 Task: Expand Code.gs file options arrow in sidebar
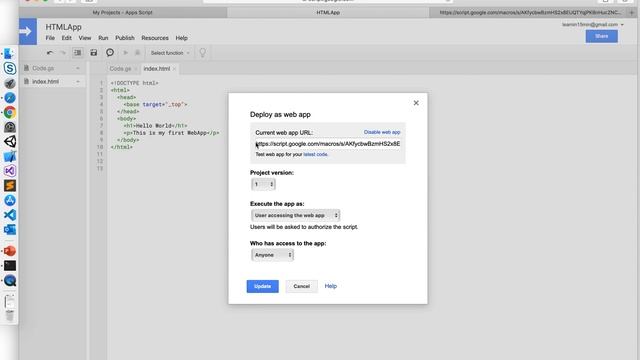point(78,69)
